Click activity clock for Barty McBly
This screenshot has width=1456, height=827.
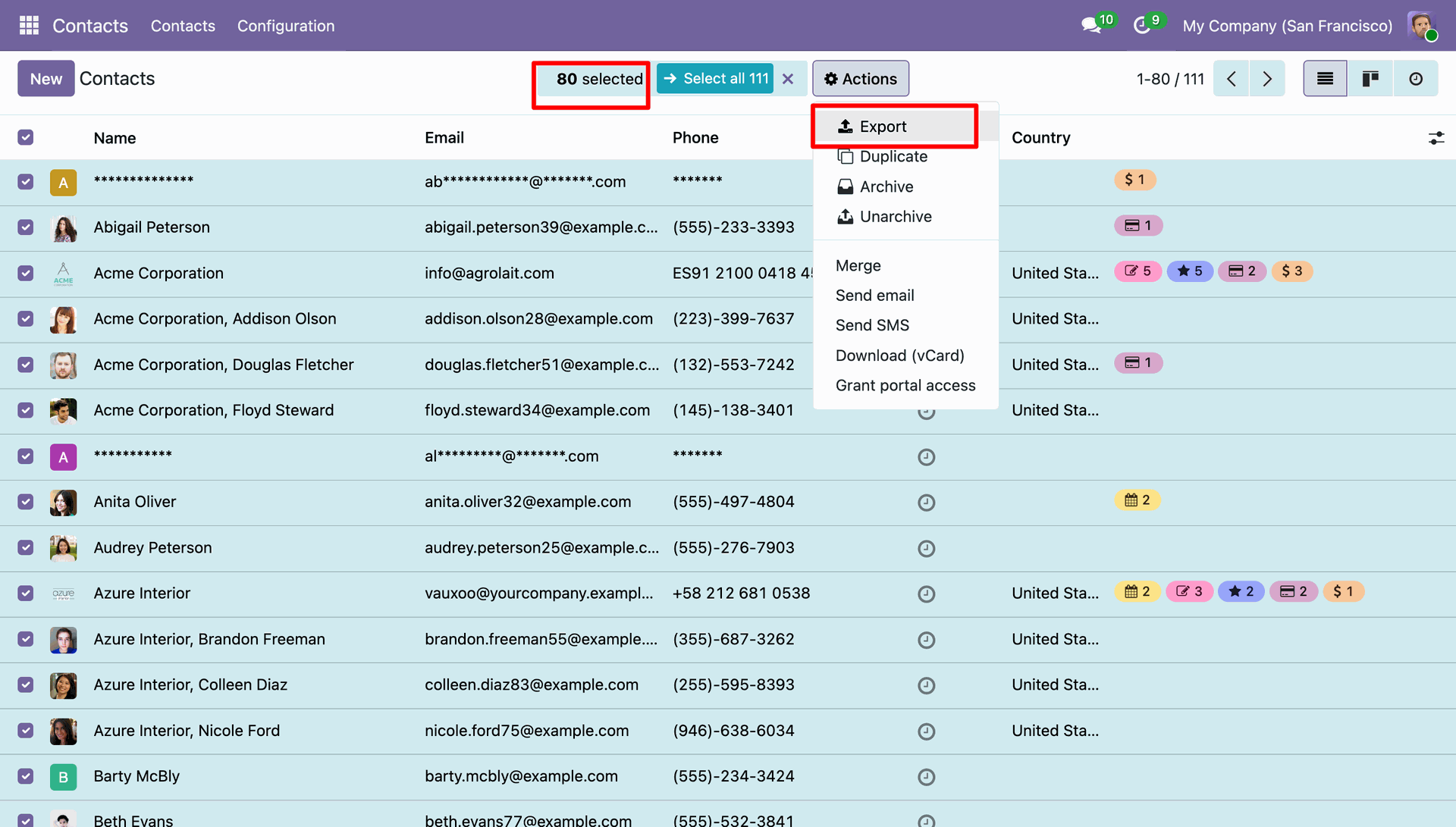coord(926,777)
